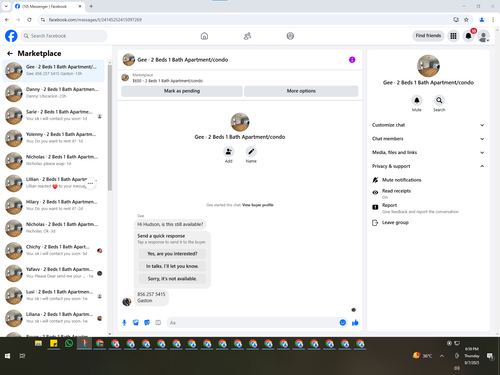Add people to the chat

click(x=229, y=152)
